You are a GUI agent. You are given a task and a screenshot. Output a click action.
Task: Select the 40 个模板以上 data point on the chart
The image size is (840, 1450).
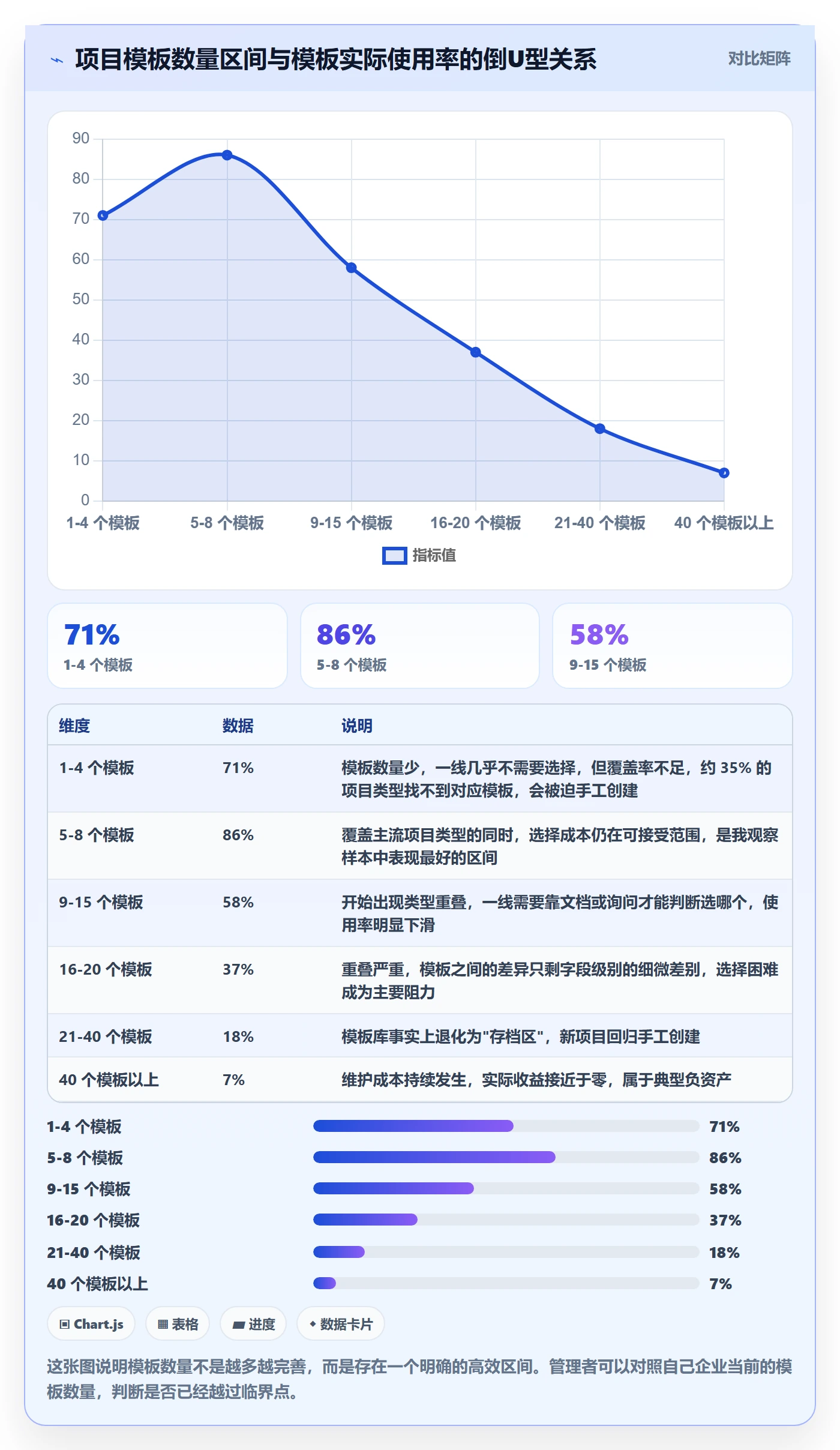point(724,473)
